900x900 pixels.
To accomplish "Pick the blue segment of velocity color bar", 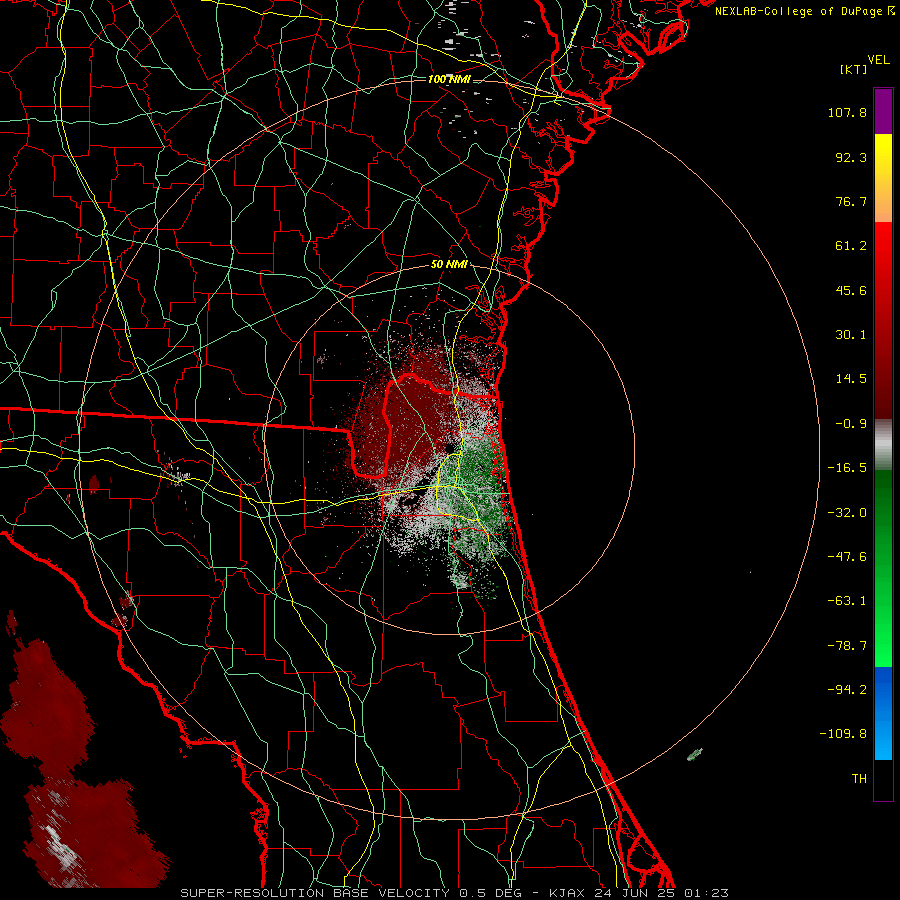I will [883, 713].
